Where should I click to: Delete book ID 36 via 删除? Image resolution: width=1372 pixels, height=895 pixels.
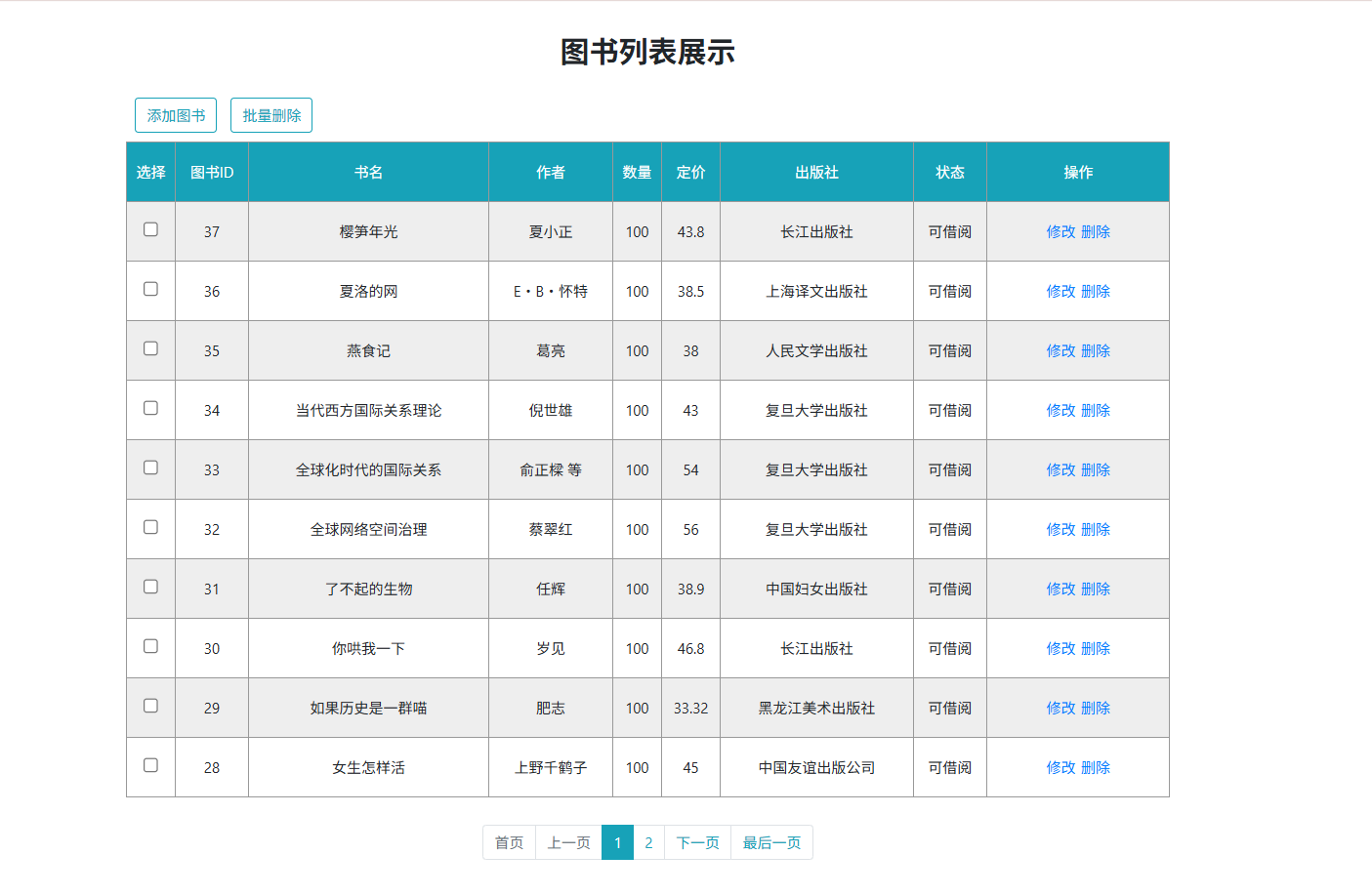(x=1096, y=291)
